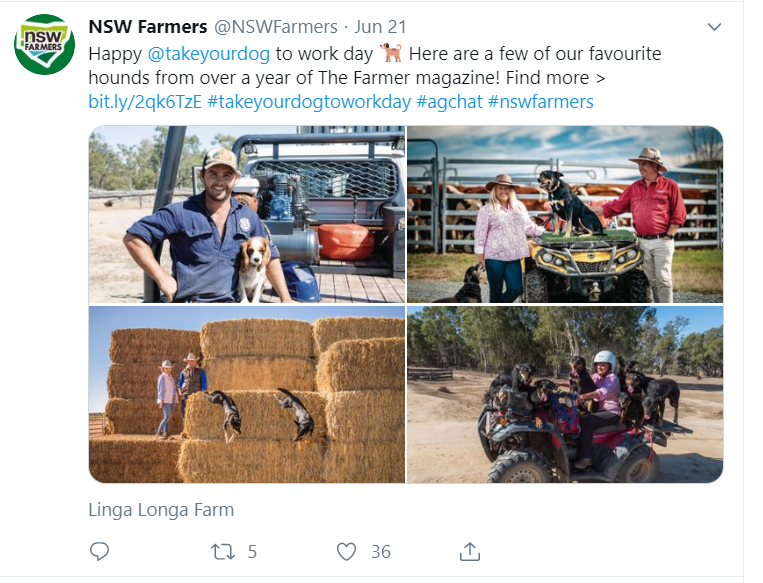View photo of dogs riding red ATV
The height and width of the screenshot is (583, 763).
click(x=565, y=395)
